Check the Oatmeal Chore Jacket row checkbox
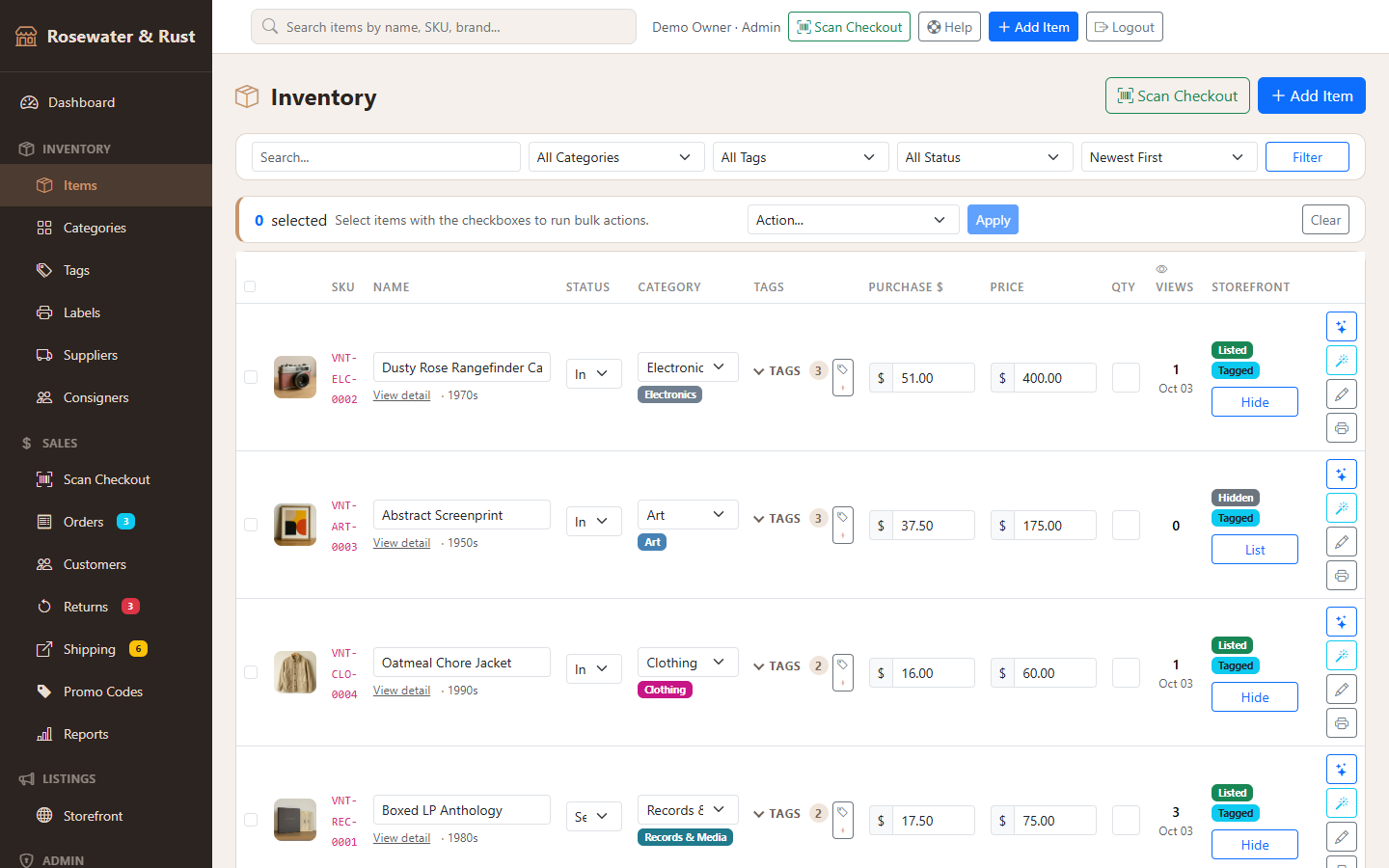The image size is (1389, 868). (x=251, y=672)
